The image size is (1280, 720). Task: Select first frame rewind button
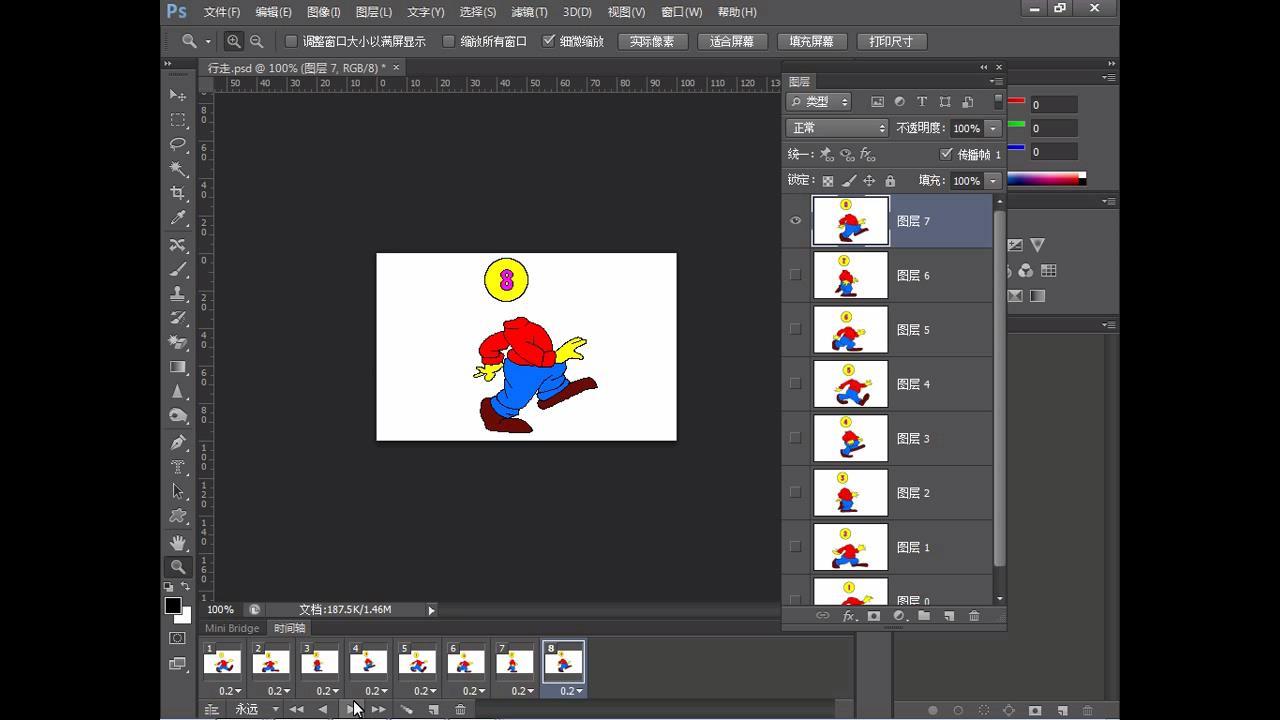(296, 709)
